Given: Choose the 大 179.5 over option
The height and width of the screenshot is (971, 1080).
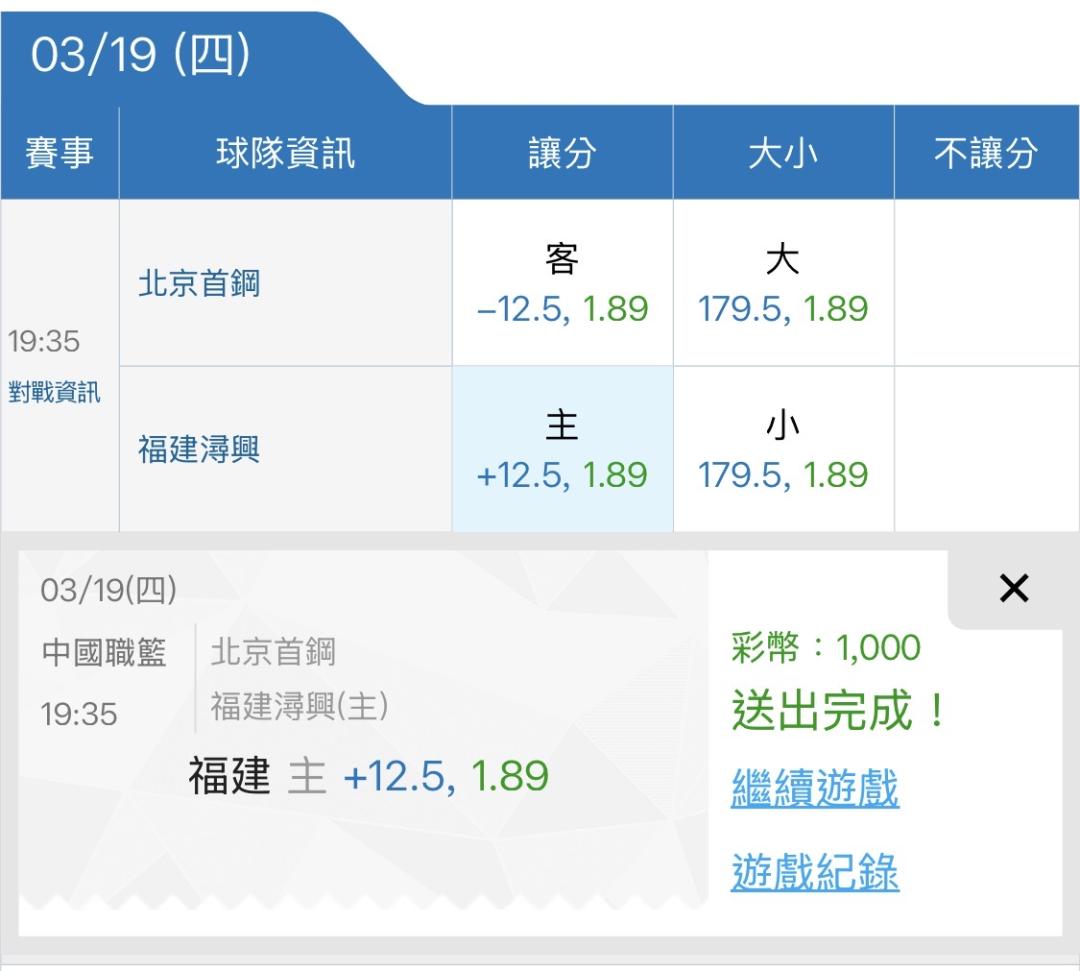Looking at the screenshot, I should [783, 284].
